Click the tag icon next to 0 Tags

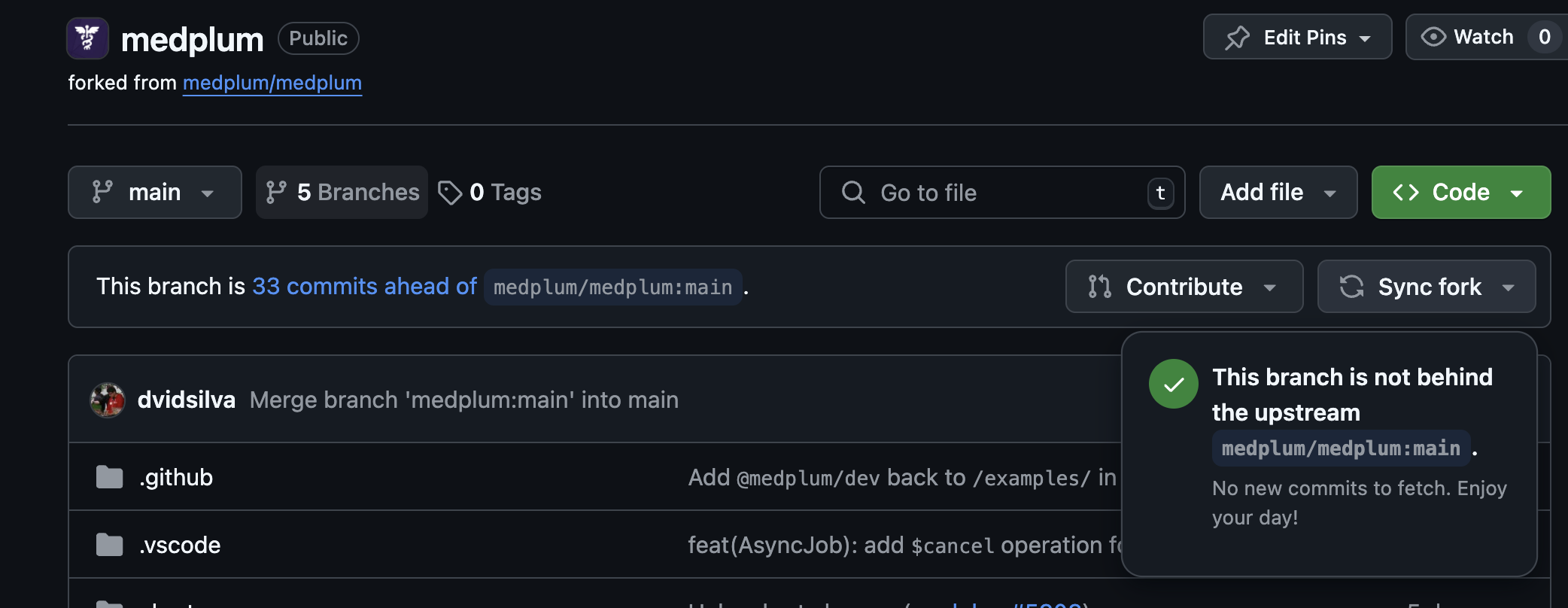click(x=450, y=193)
